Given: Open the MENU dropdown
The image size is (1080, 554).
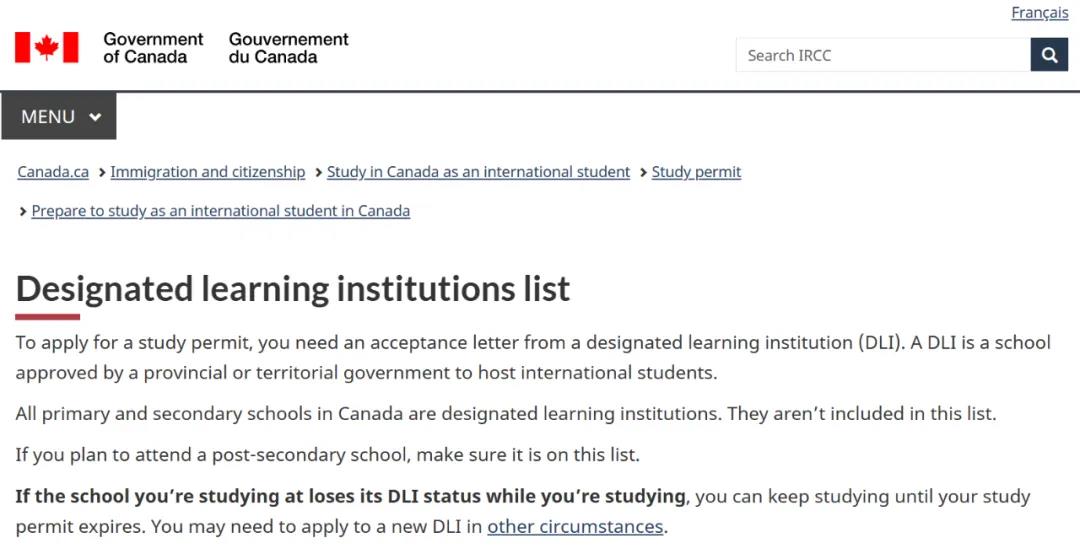Looking at the screenshot, I should 59,116.
